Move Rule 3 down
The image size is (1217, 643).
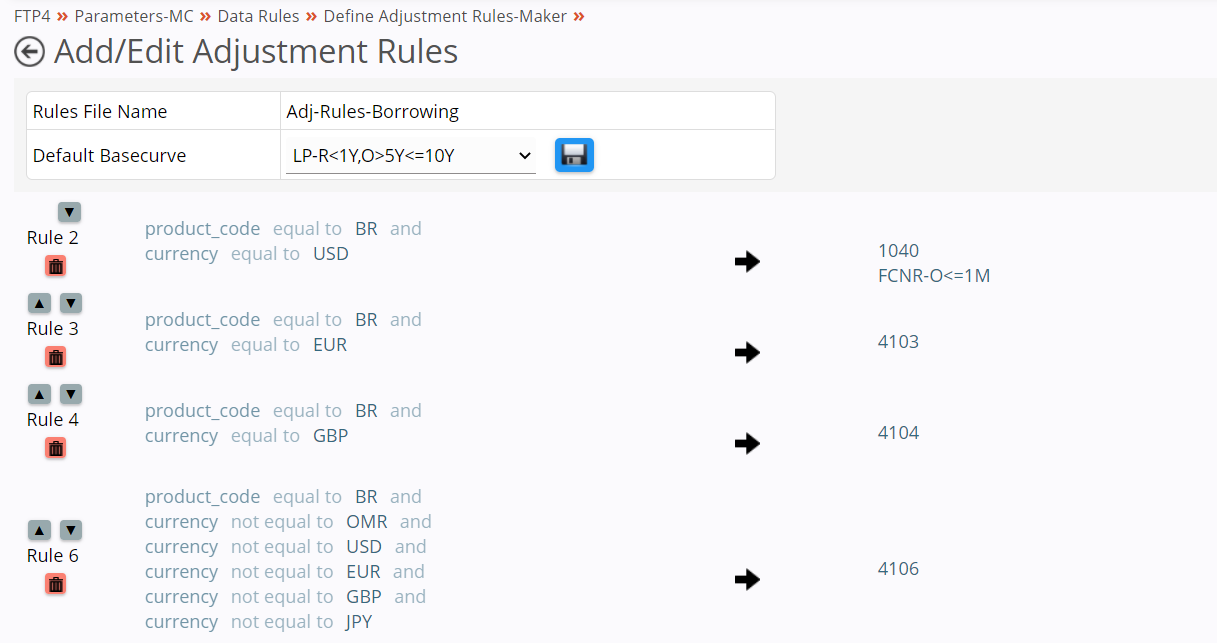(x=71, y=303)
